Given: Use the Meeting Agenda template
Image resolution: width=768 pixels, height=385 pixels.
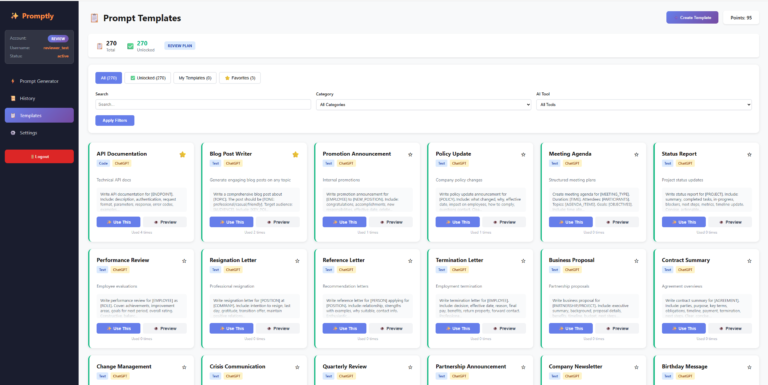Looking at the screenshot, I should point(571,222).
